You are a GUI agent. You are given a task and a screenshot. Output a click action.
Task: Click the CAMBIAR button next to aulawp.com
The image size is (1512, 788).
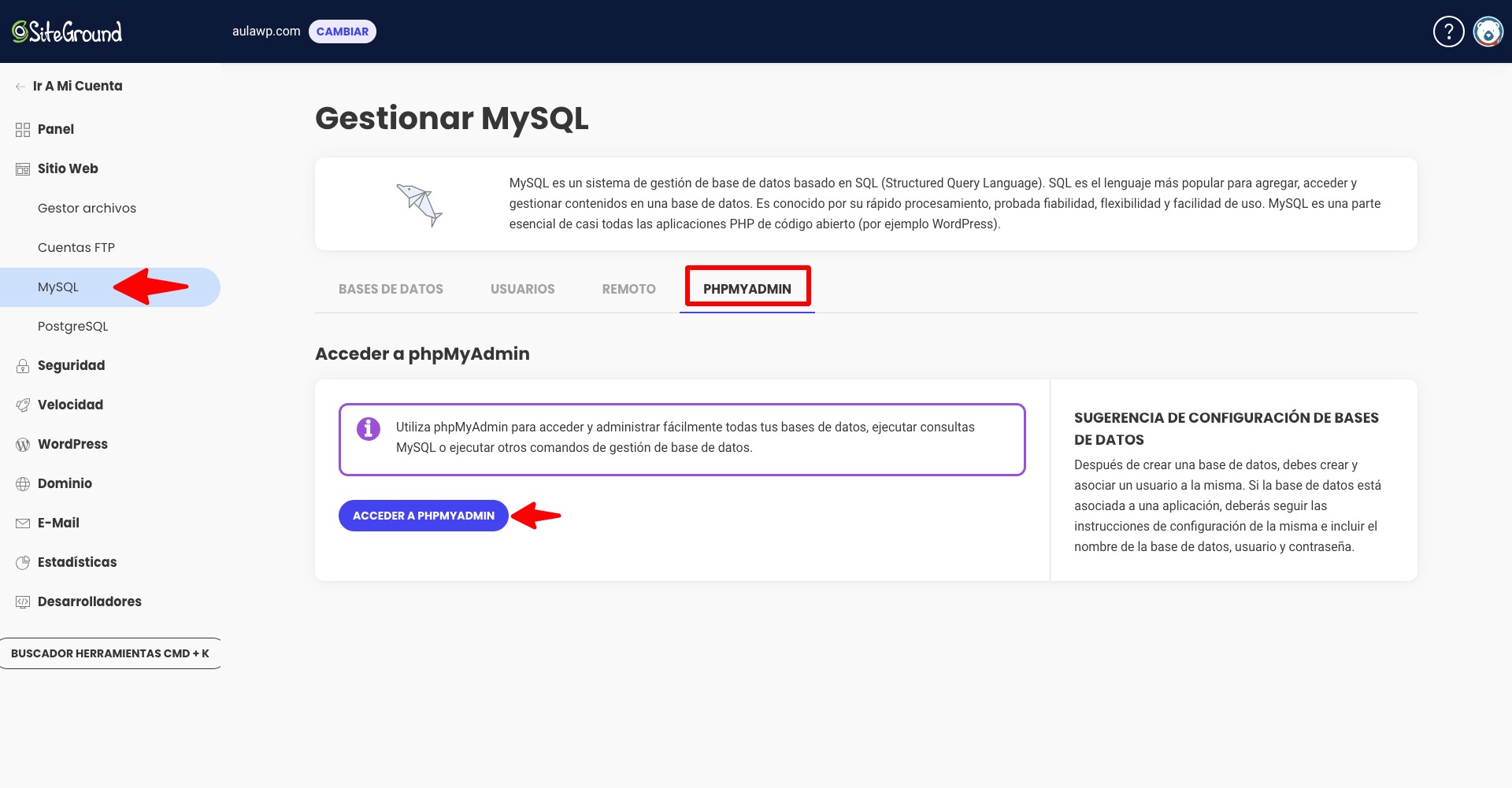pos(343,31)
